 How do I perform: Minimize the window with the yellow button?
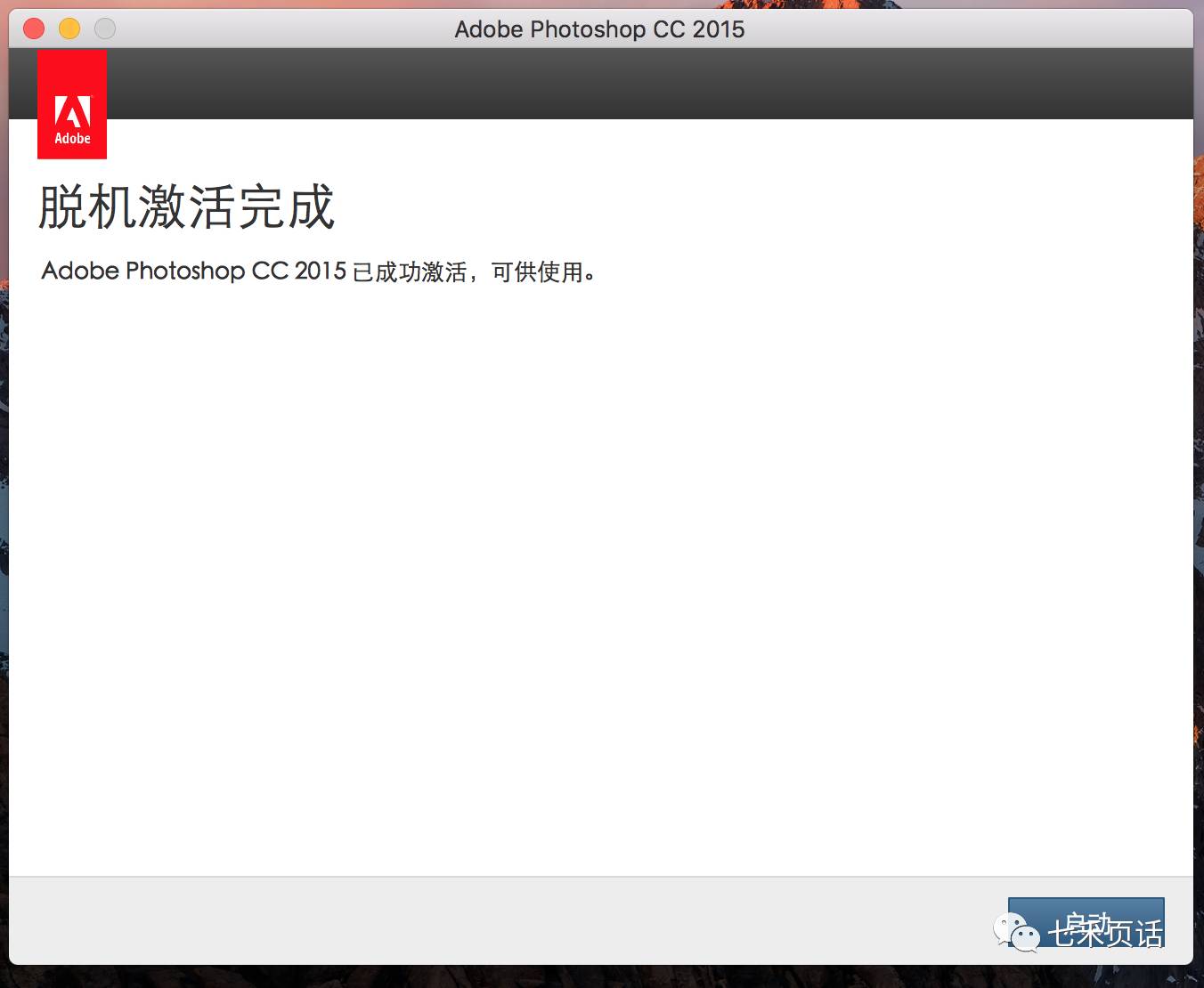(69, 28)
